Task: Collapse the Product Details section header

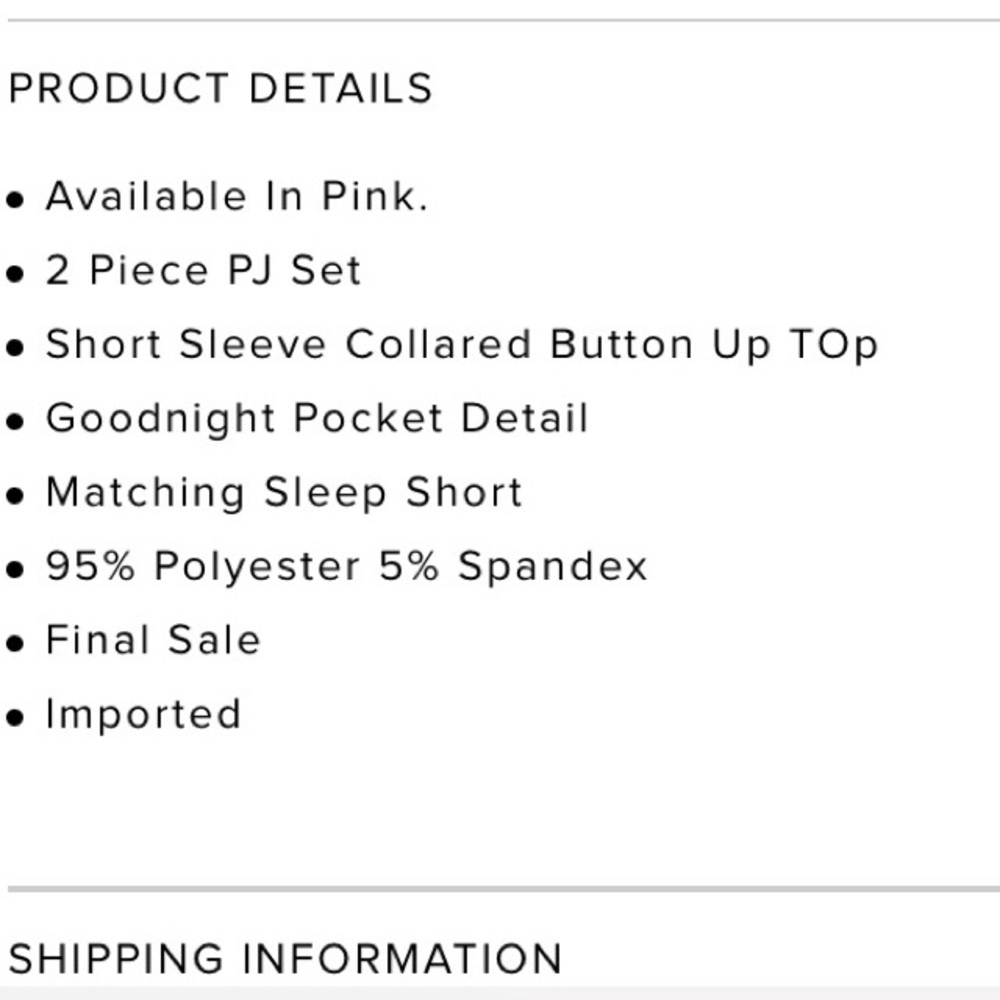Action: point(220,88)
